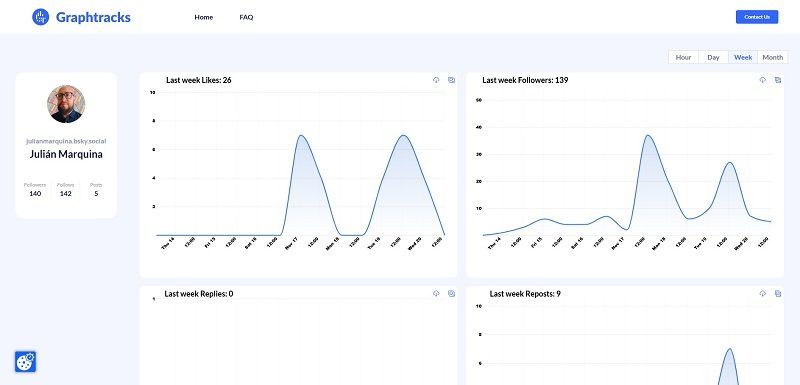
Task: Switch the time range to Hour
Action: coord(683,57)
